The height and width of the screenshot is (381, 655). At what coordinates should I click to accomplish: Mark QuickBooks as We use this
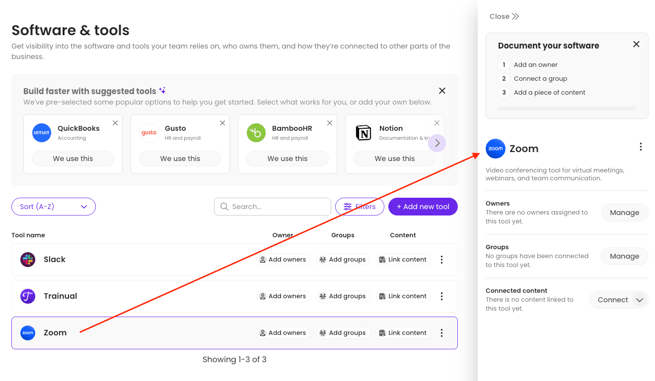[x=73, y=159]
